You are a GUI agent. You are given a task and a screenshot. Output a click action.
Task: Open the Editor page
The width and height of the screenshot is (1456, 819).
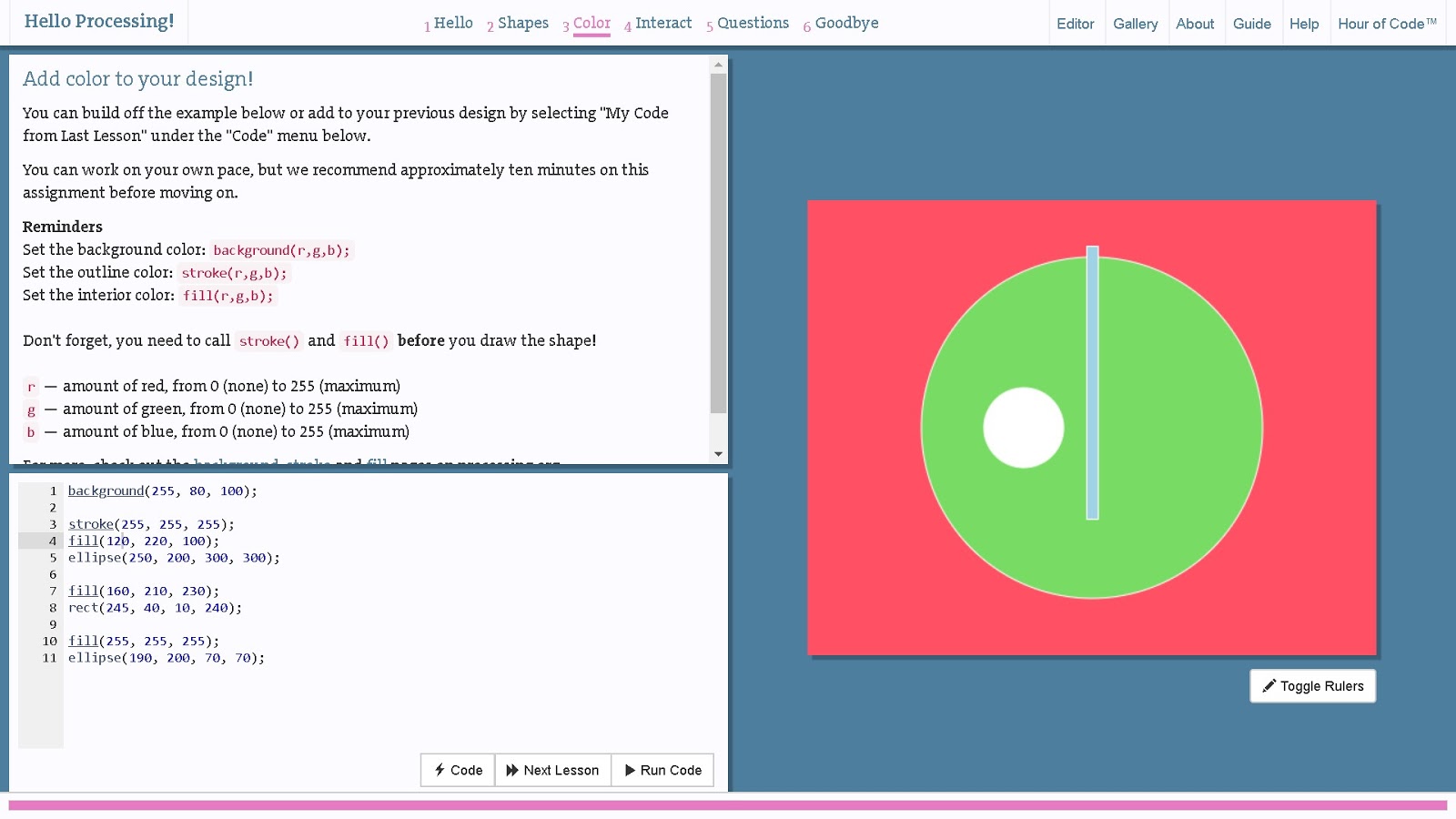point(1077,24)
